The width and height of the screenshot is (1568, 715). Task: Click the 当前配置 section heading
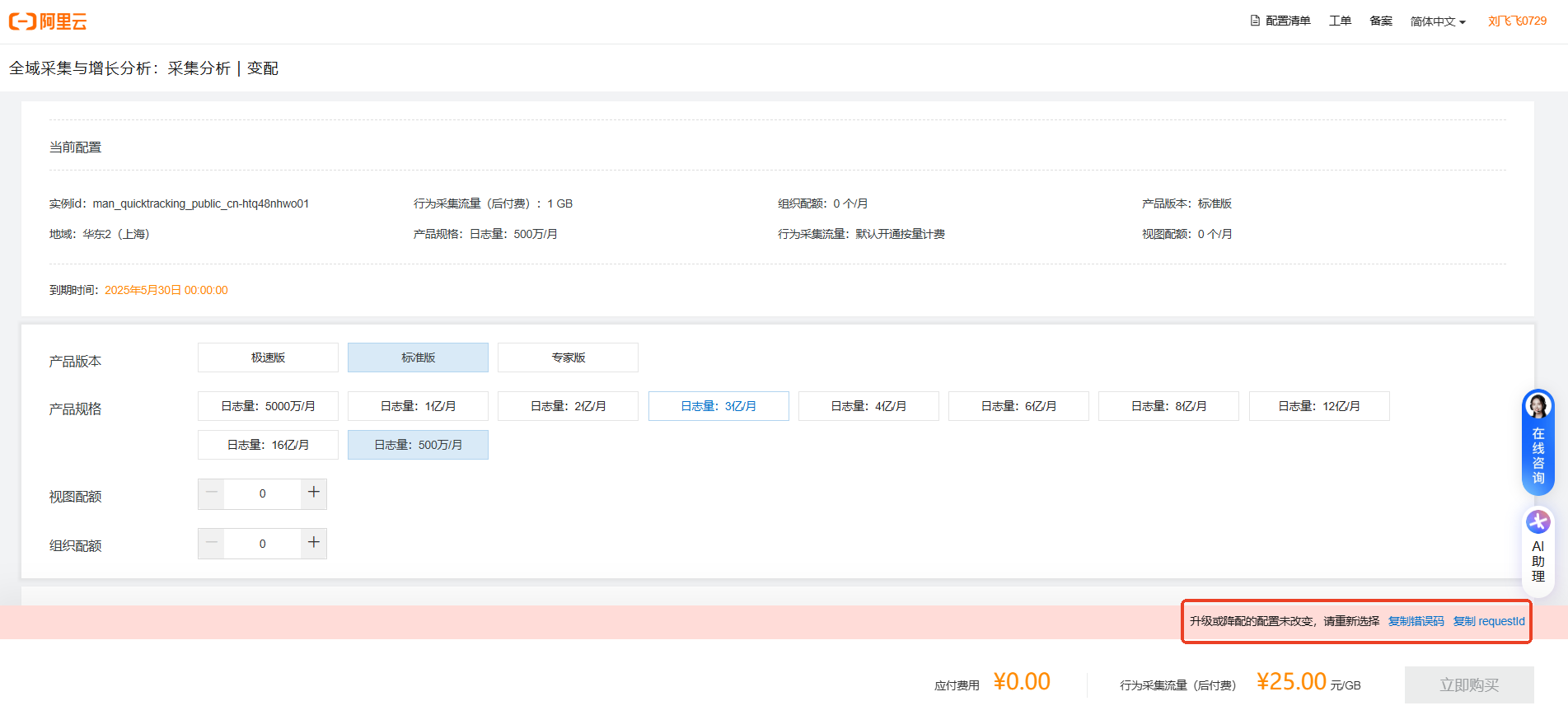point(75,147)
